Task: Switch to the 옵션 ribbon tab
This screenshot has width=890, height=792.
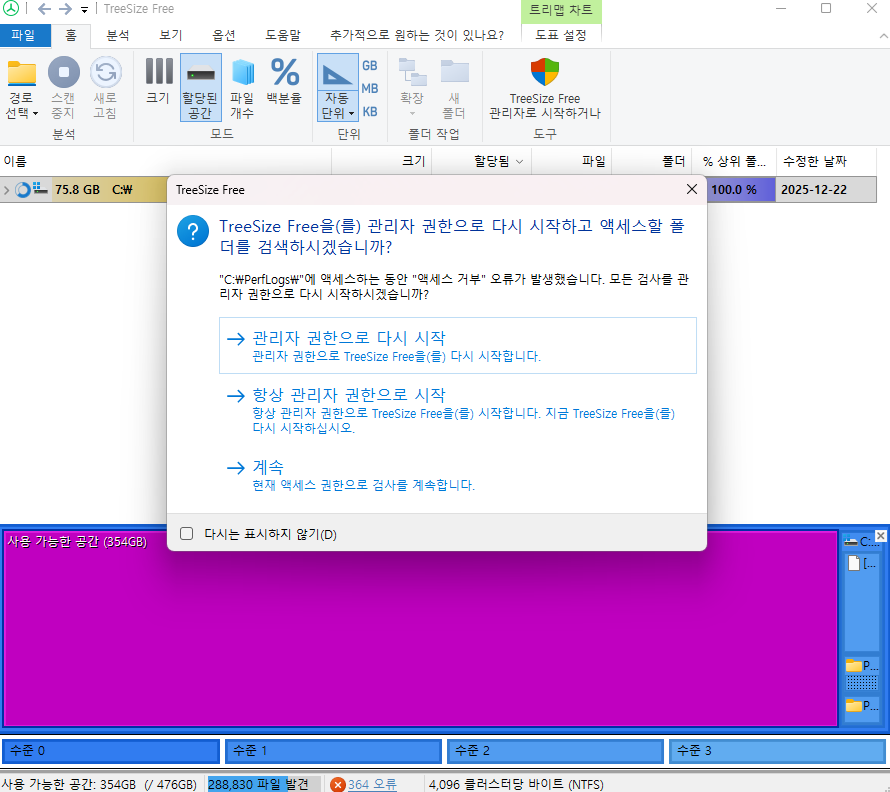Action: [x=224, y=35]
